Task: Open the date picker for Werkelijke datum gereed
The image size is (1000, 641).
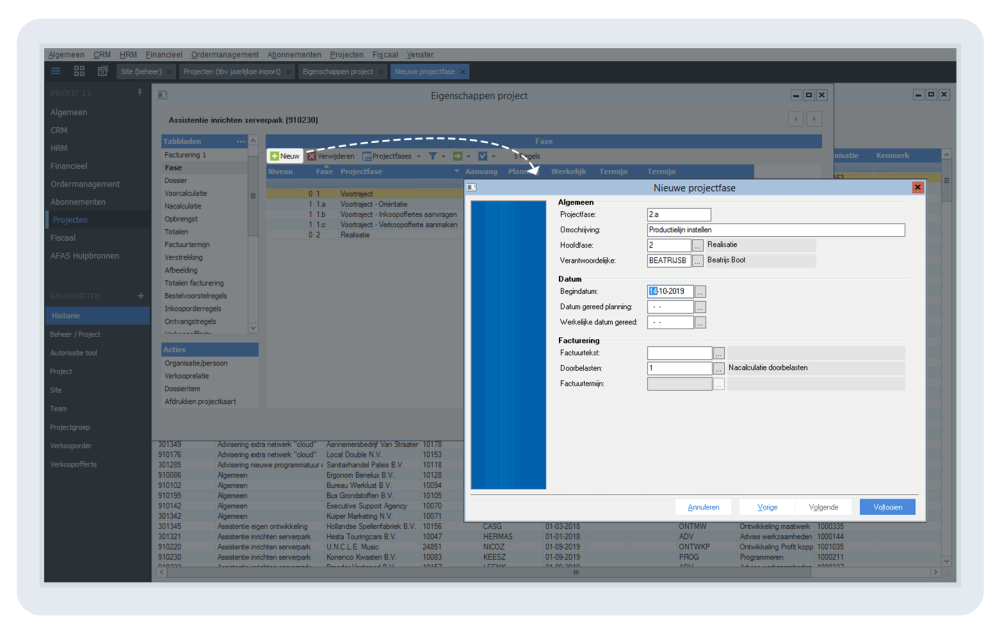Action: tap(700, 322)
